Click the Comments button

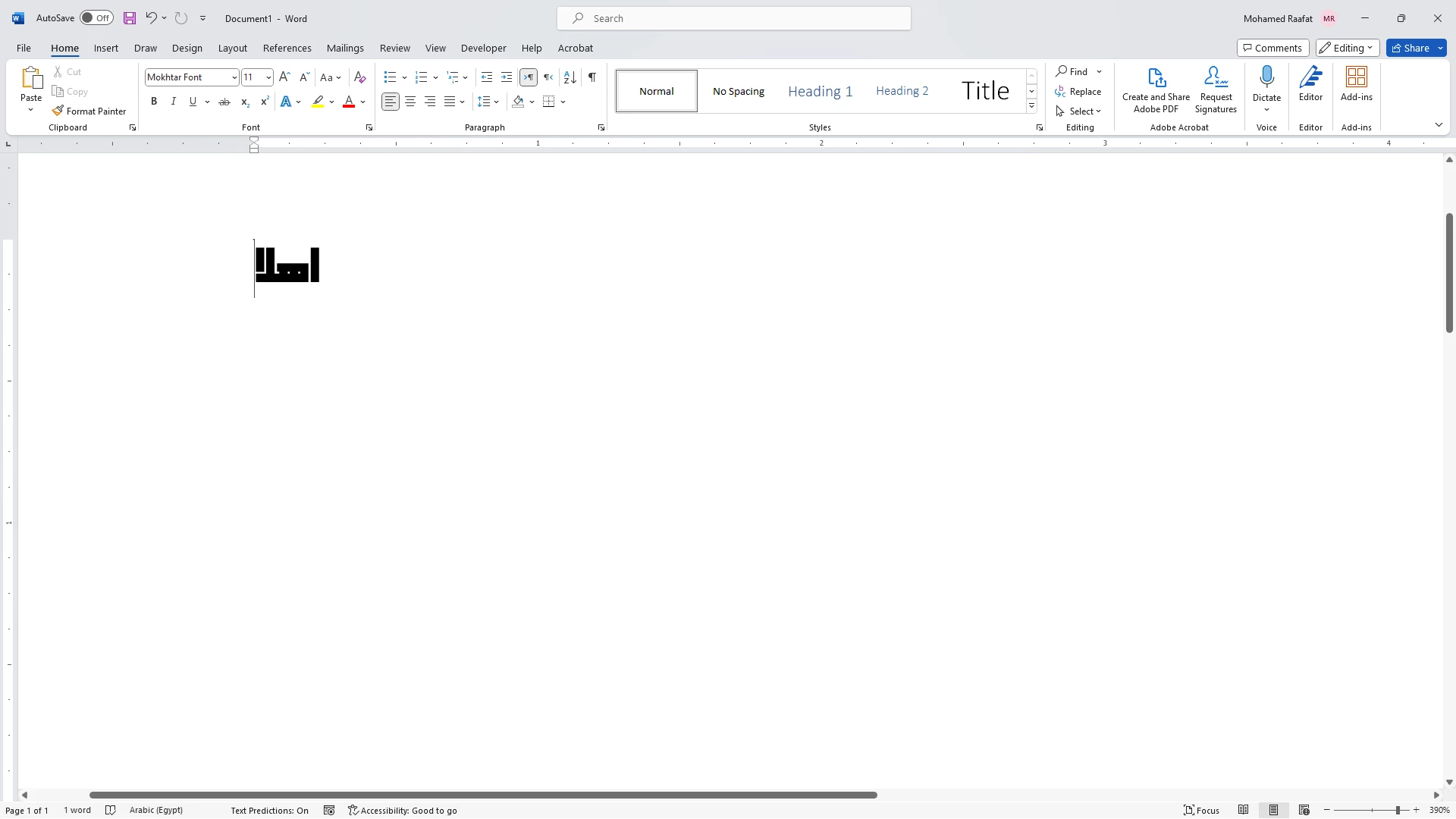[x=1272, y=48]
